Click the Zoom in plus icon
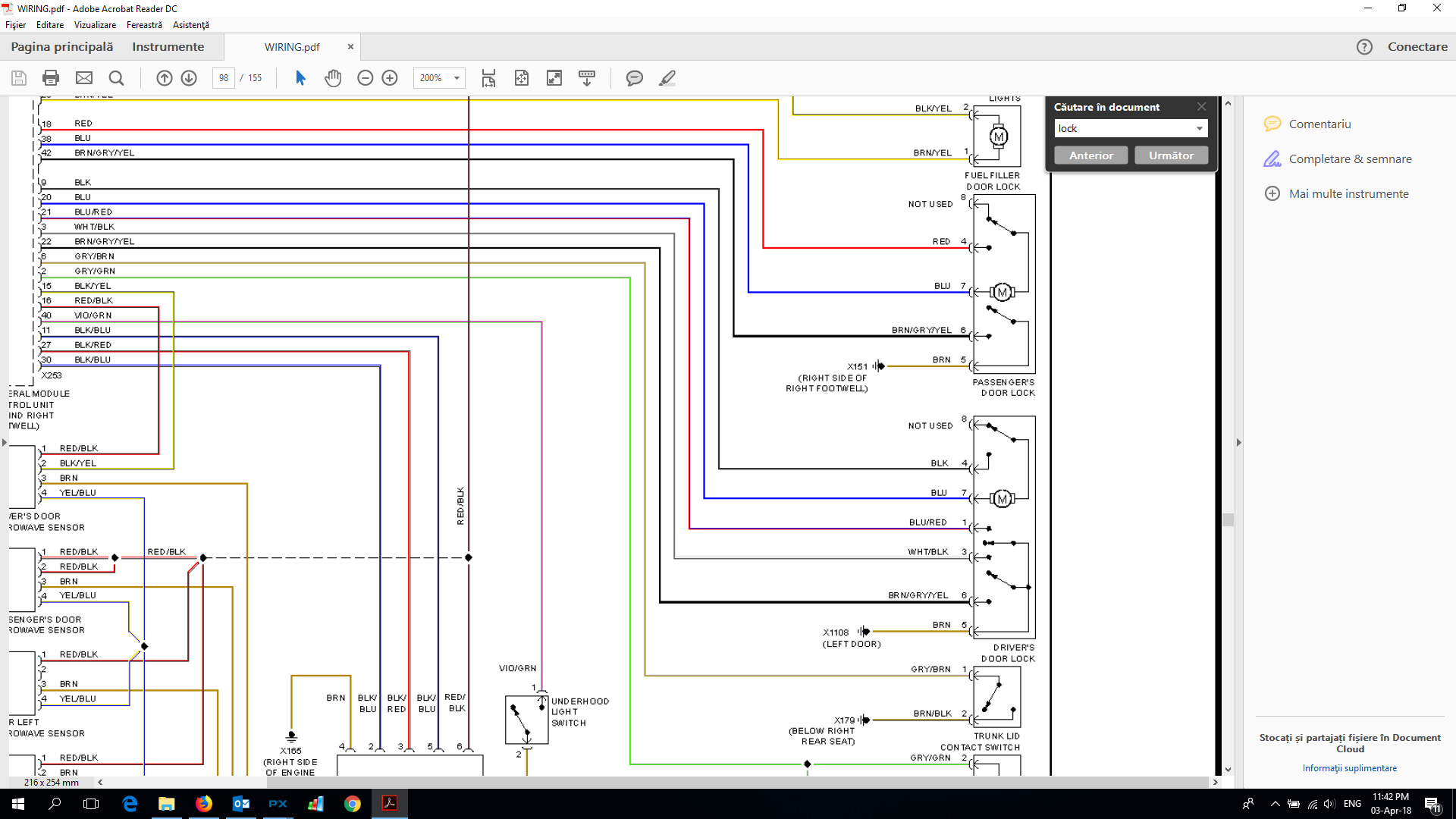Image resolution: width=1456 pixels, height=819 pixels. click(390, 78)
